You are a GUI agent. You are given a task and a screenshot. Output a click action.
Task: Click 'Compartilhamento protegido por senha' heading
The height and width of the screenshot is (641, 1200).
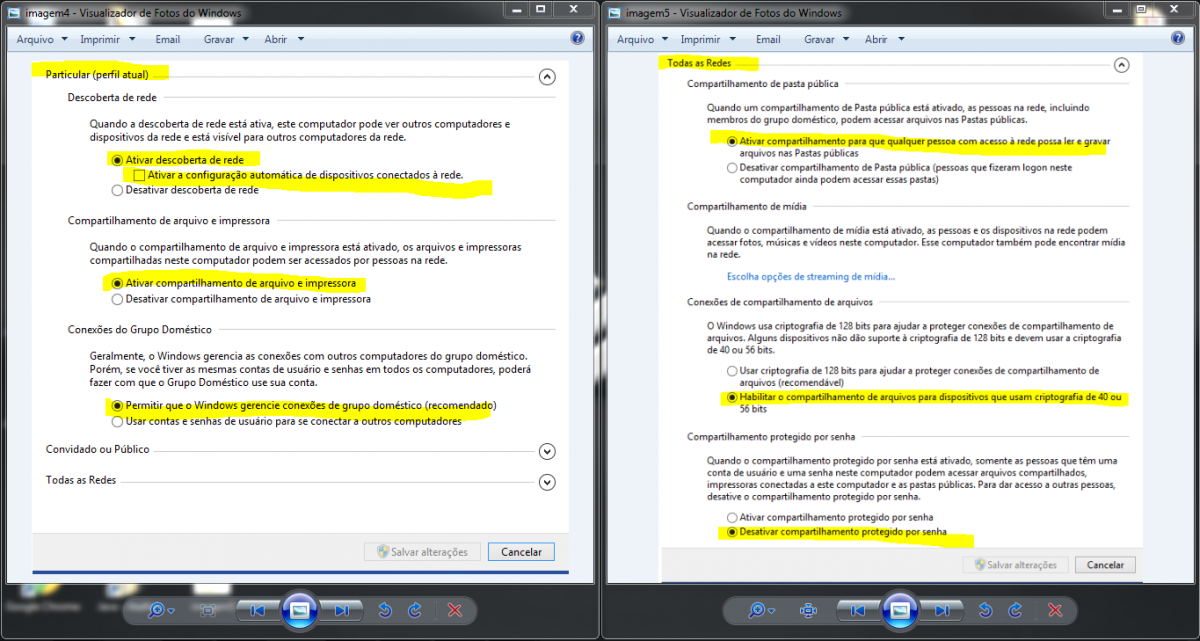click(x=773, y=437)
